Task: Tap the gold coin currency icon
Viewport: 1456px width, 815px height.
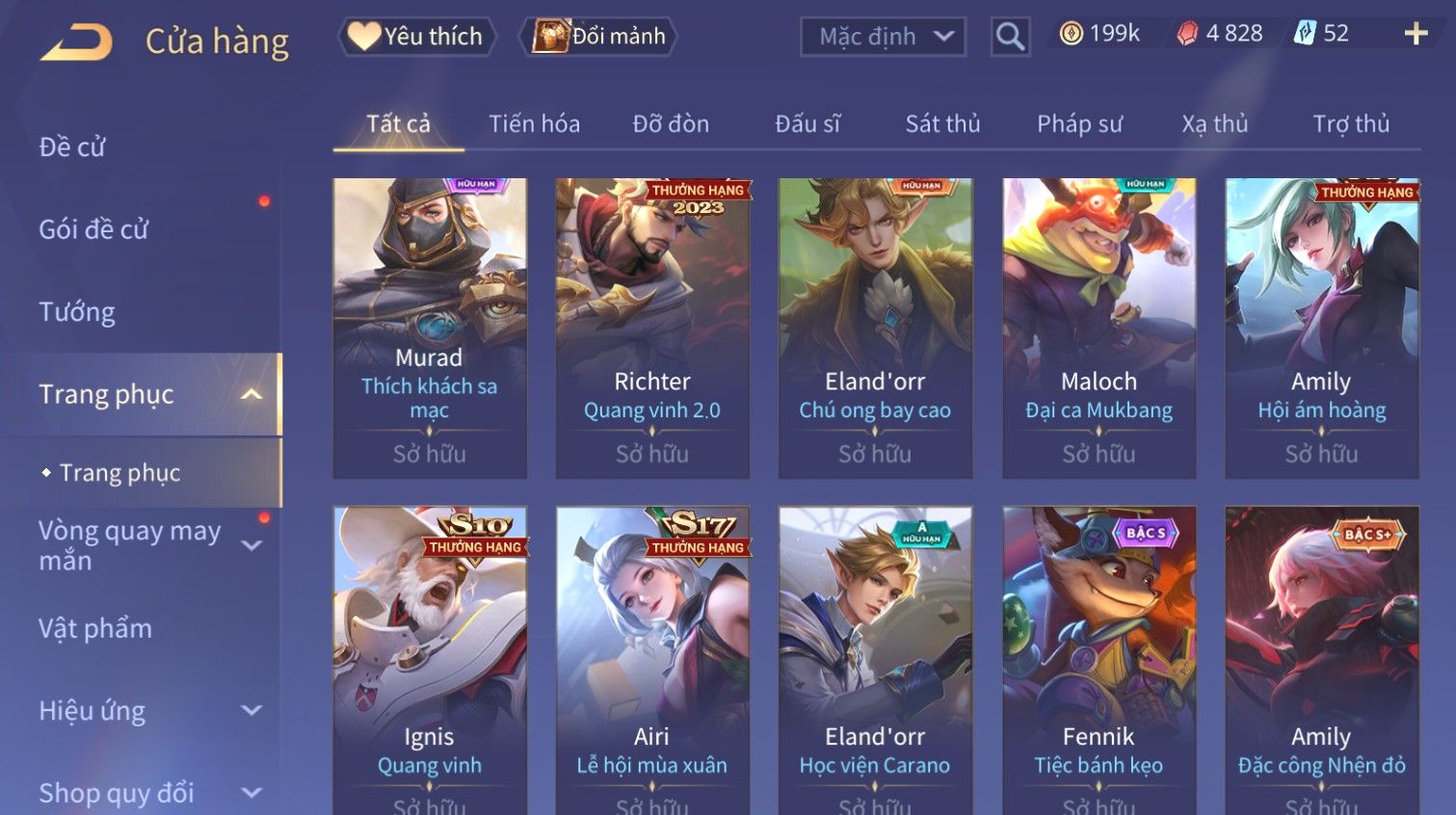Action: pos(1071,34)
